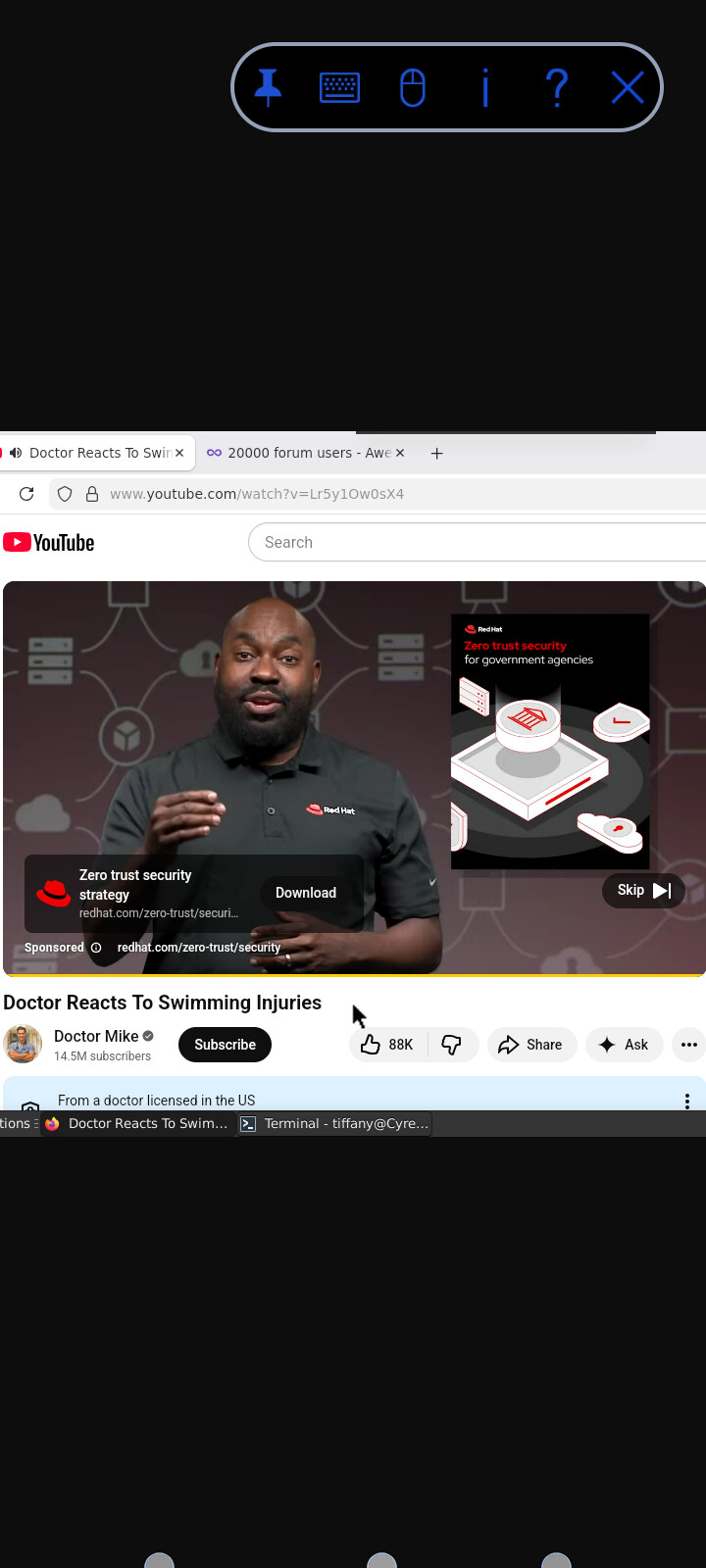This screenshot has width=706, height=1568.
Task: Click the YouTube logo
Action: click(x=49, y=543)
